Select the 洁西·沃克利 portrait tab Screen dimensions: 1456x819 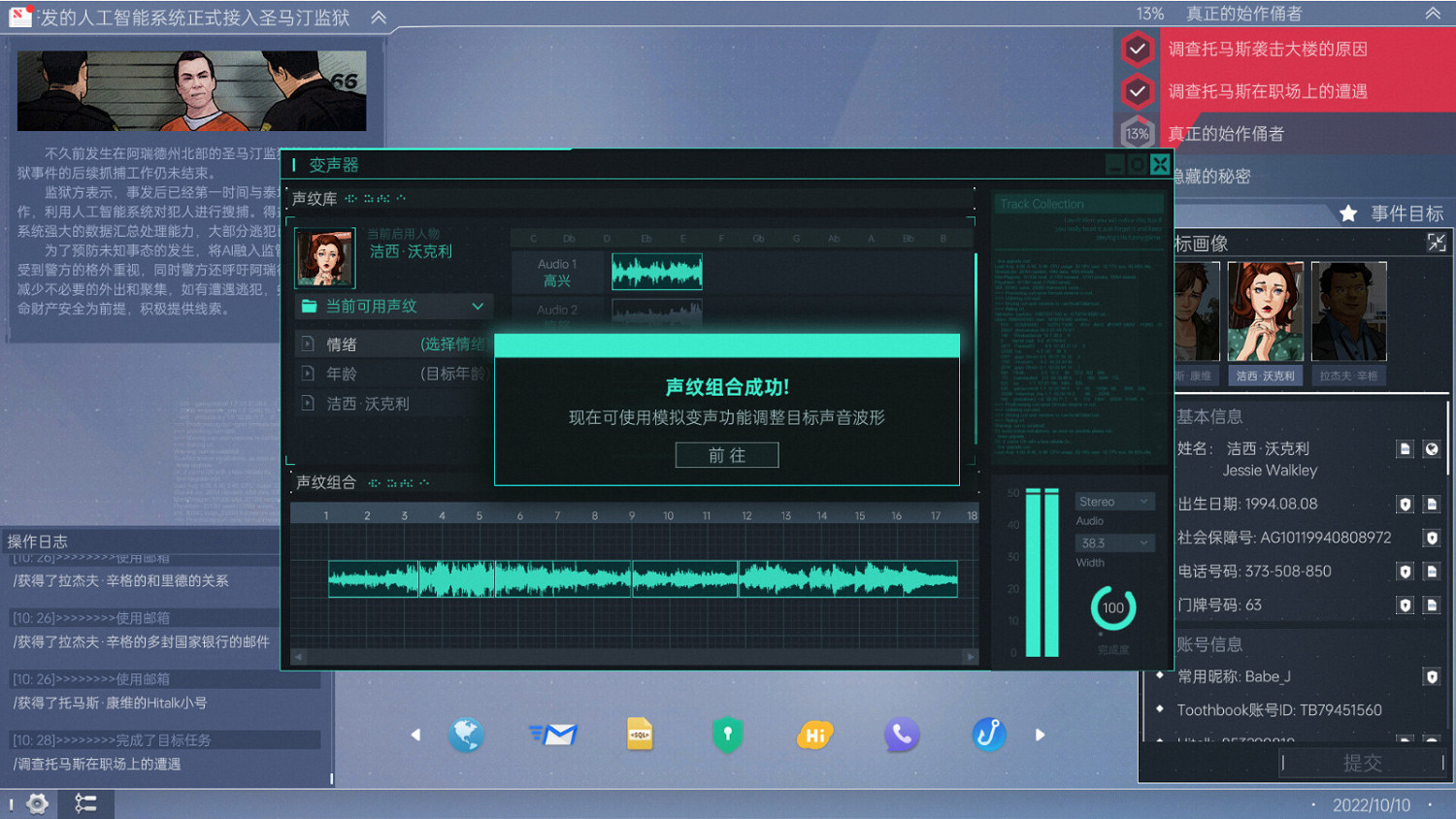pos(1266,311)
